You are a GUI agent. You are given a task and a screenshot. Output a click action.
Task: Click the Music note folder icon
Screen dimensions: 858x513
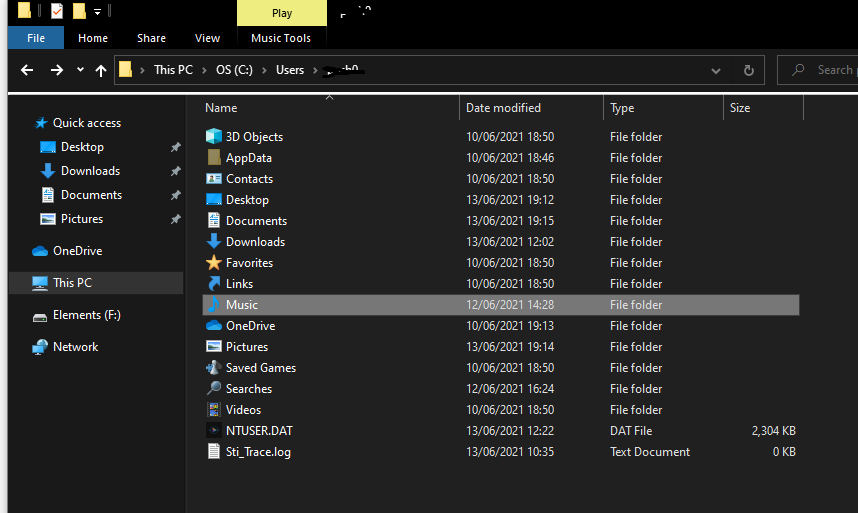pyautogui.click(x=214, y=305)
